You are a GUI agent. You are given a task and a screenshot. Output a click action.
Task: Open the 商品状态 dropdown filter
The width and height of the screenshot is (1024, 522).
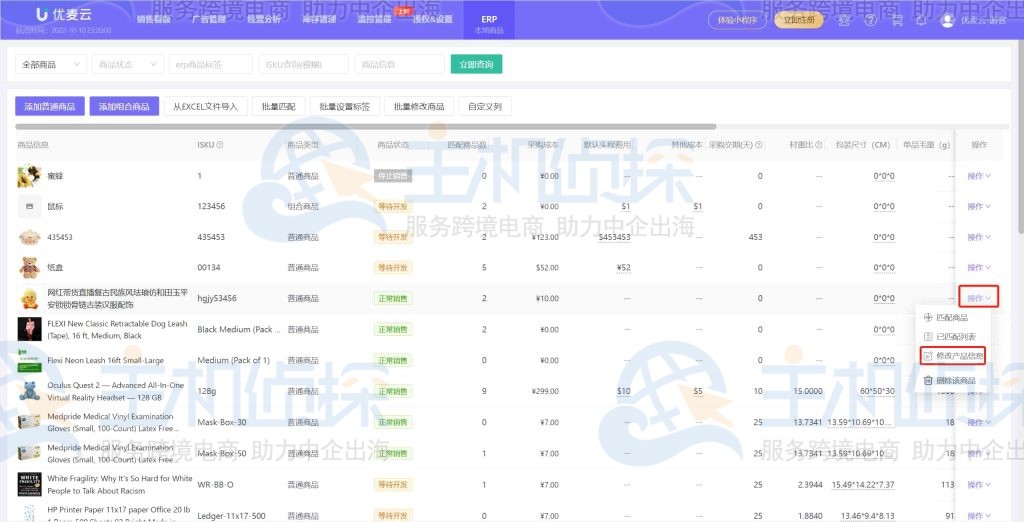tap(127, 64)
